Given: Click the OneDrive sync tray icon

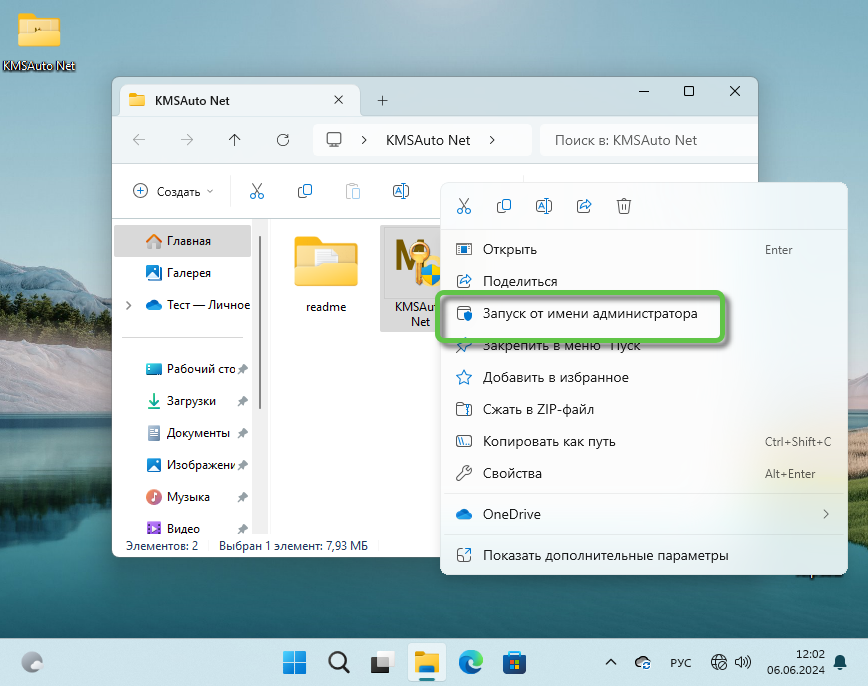Looking at the screenshot, I should point(643,662).
